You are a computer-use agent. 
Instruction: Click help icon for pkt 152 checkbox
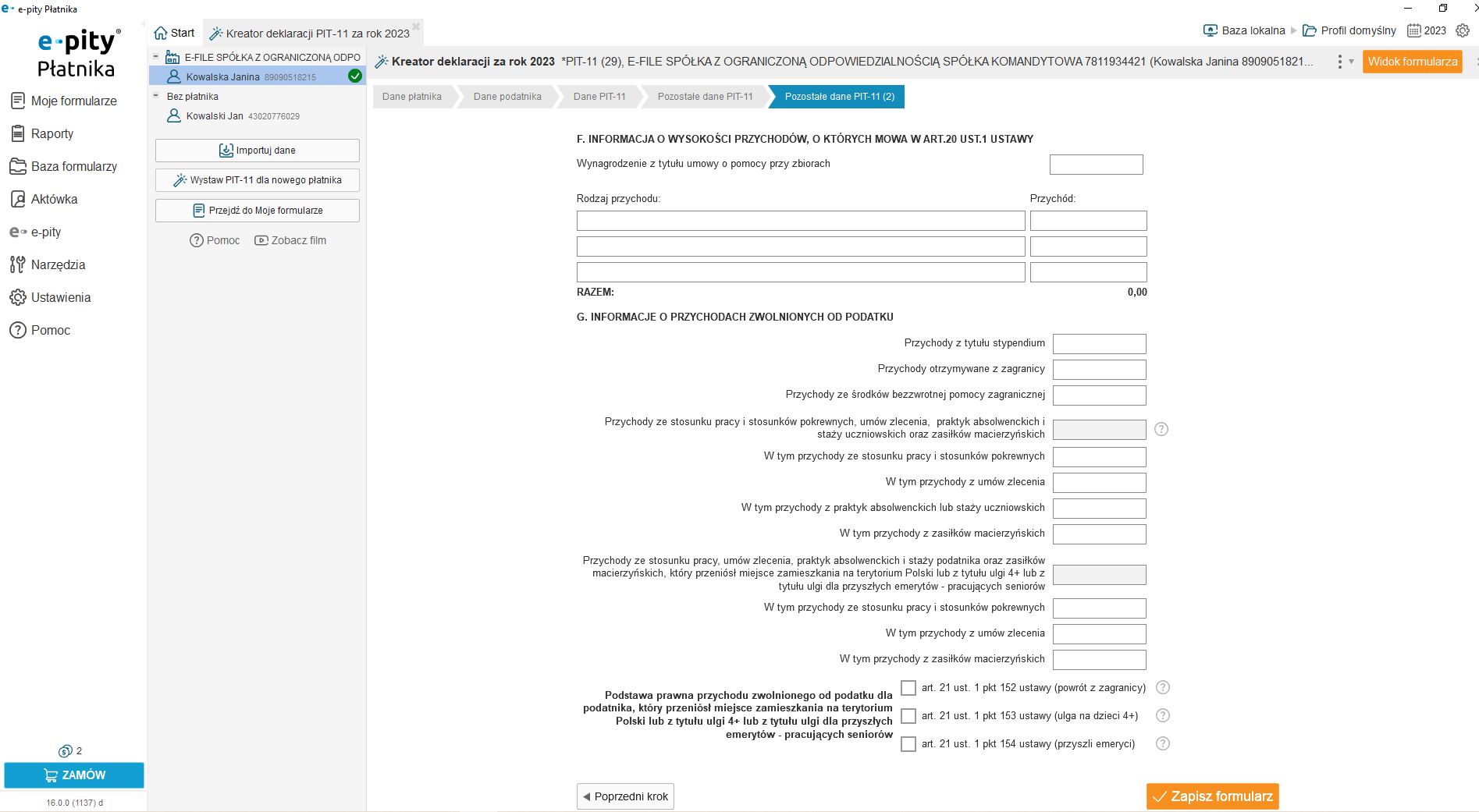1163,687
